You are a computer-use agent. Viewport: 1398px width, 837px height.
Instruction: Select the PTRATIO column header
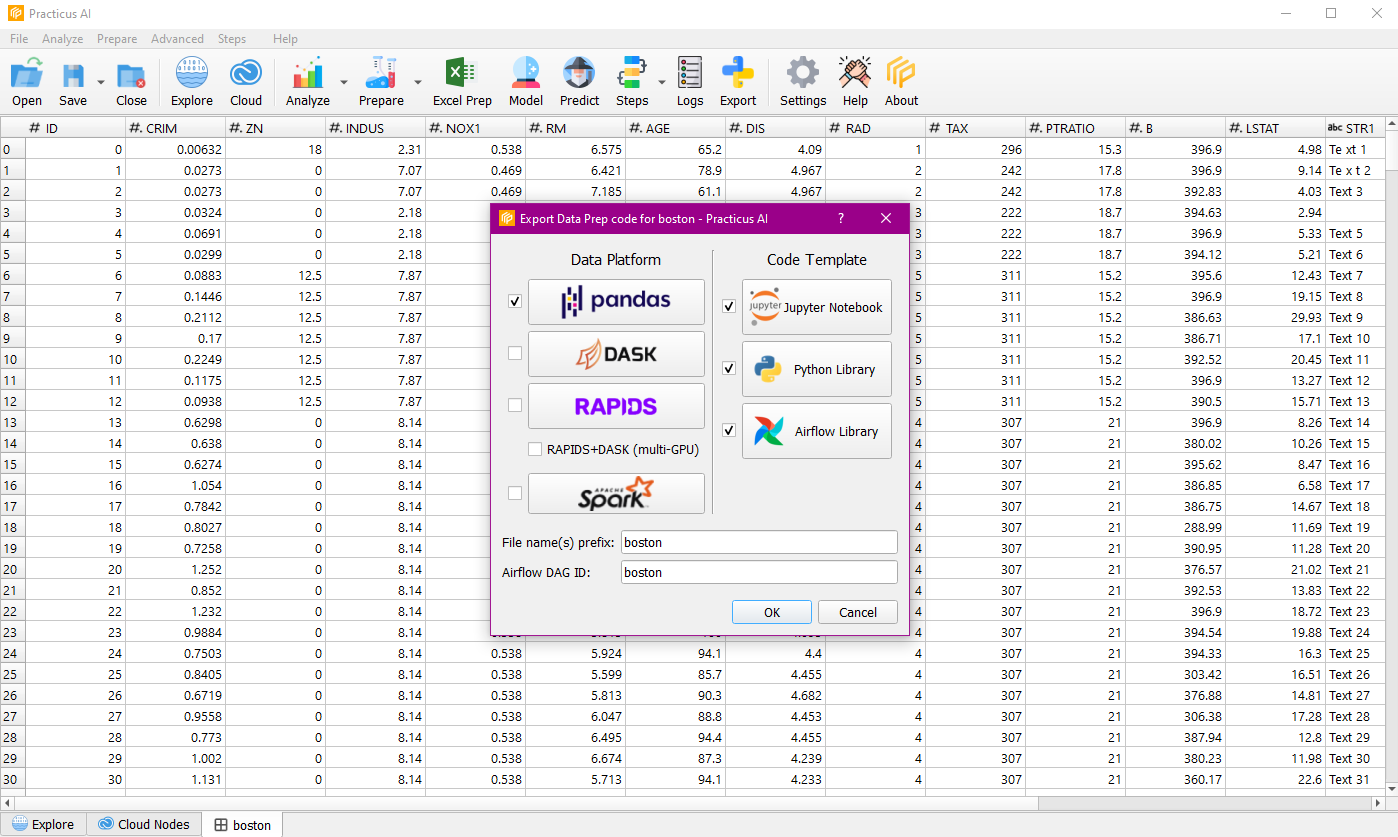click(1075, 128)
